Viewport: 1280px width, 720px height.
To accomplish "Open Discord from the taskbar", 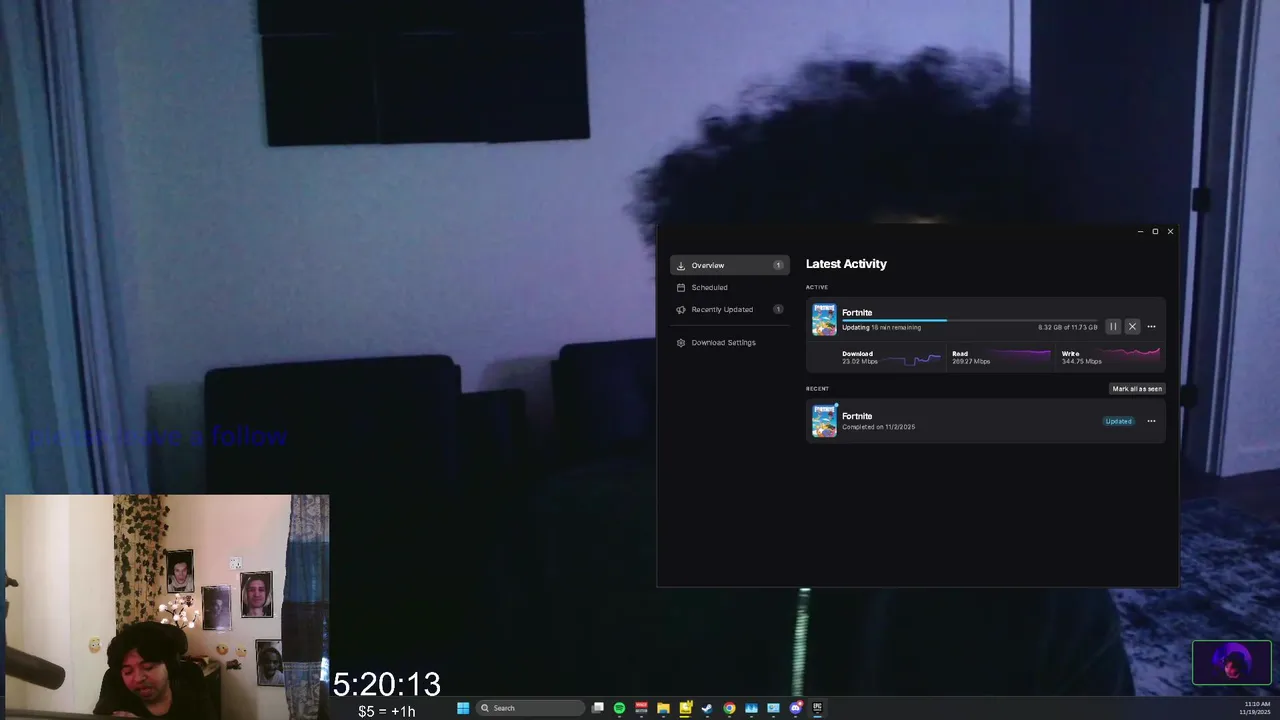I will (x=796, y=708).
